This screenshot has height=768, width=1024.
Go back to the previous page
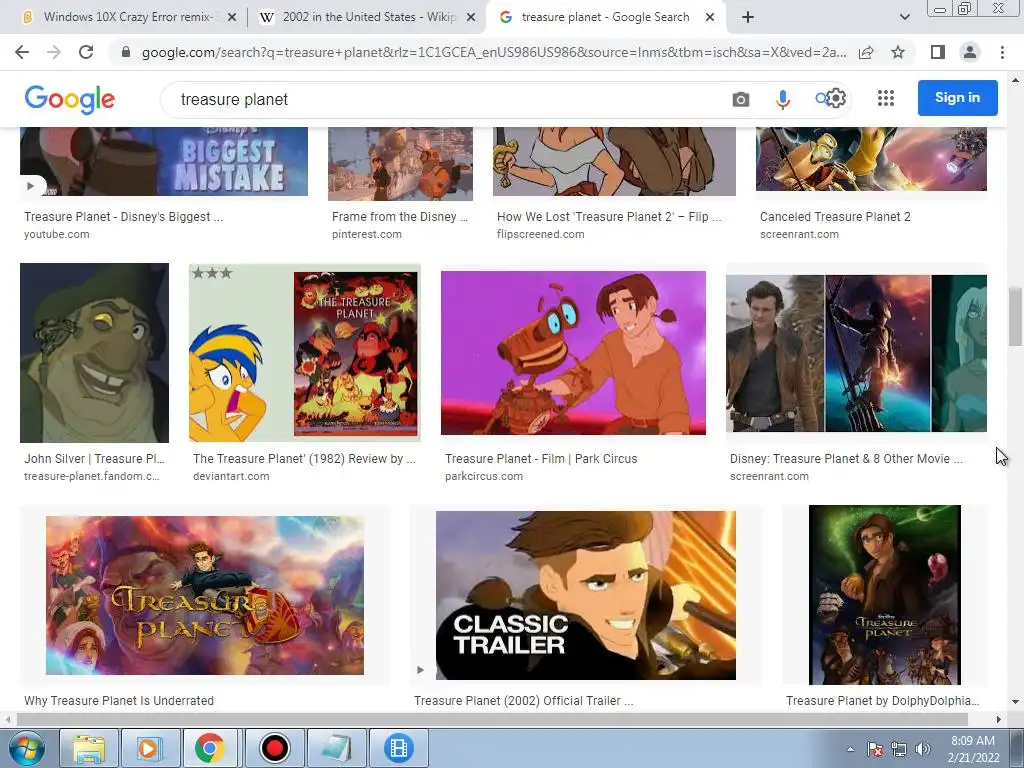[22, 52]
